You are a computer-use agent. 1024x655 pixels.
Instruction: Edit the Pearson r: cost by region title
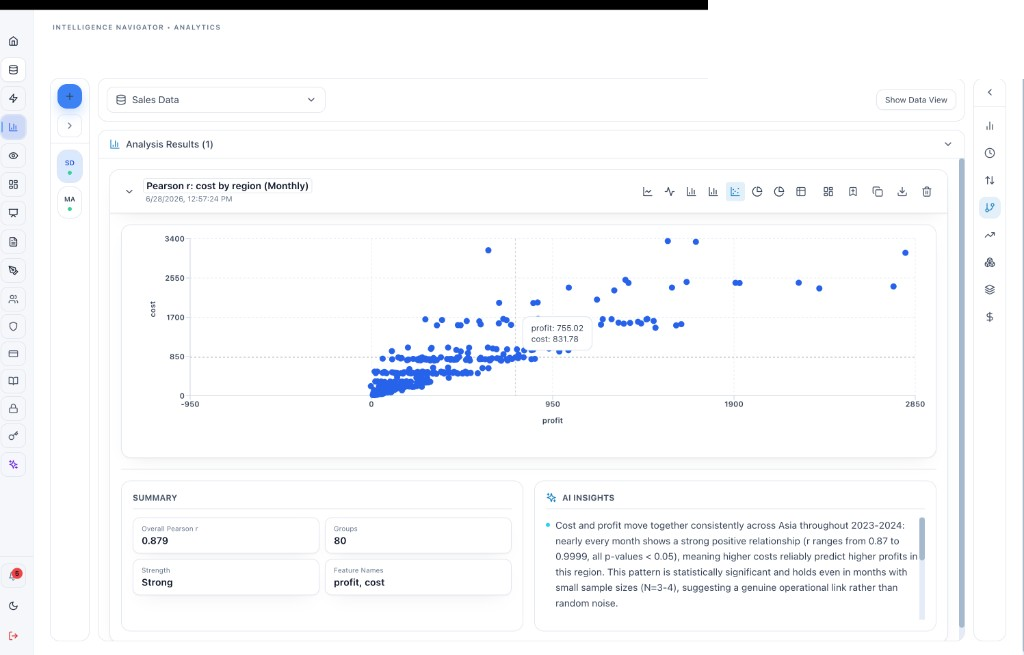point(227,185)
